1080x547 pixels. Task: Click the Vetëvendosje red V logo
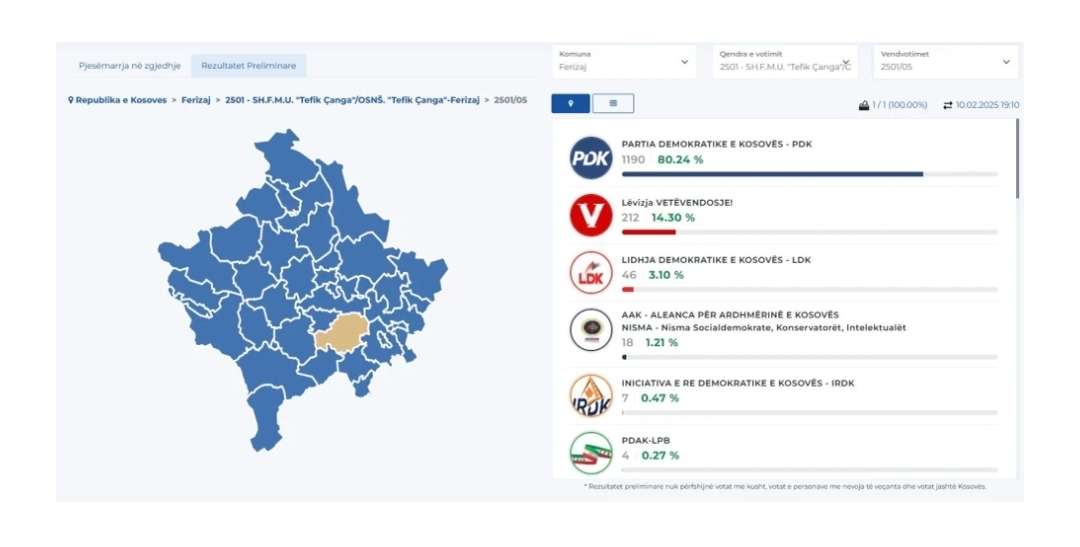590,215
